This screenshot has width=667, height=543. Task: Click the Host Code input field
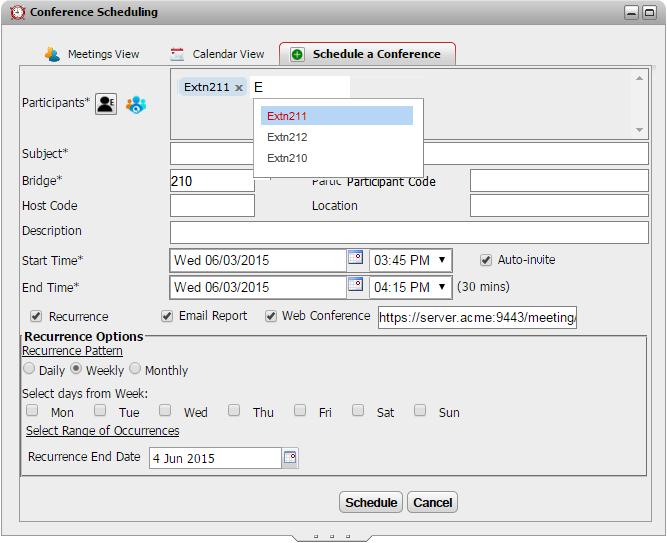pos(212,206)
